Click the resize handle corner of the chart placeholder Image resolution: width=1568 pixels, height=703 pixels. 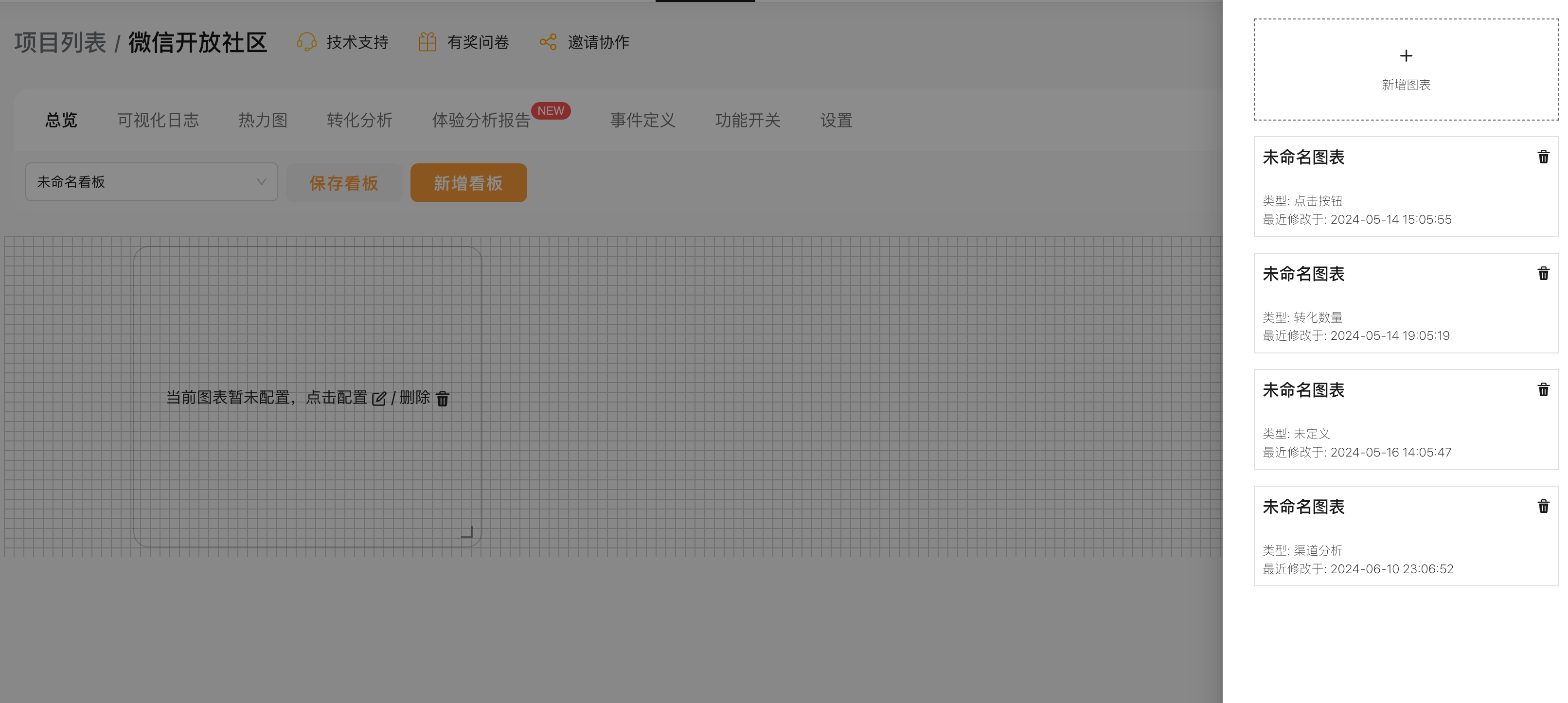(x=467, y=532)
